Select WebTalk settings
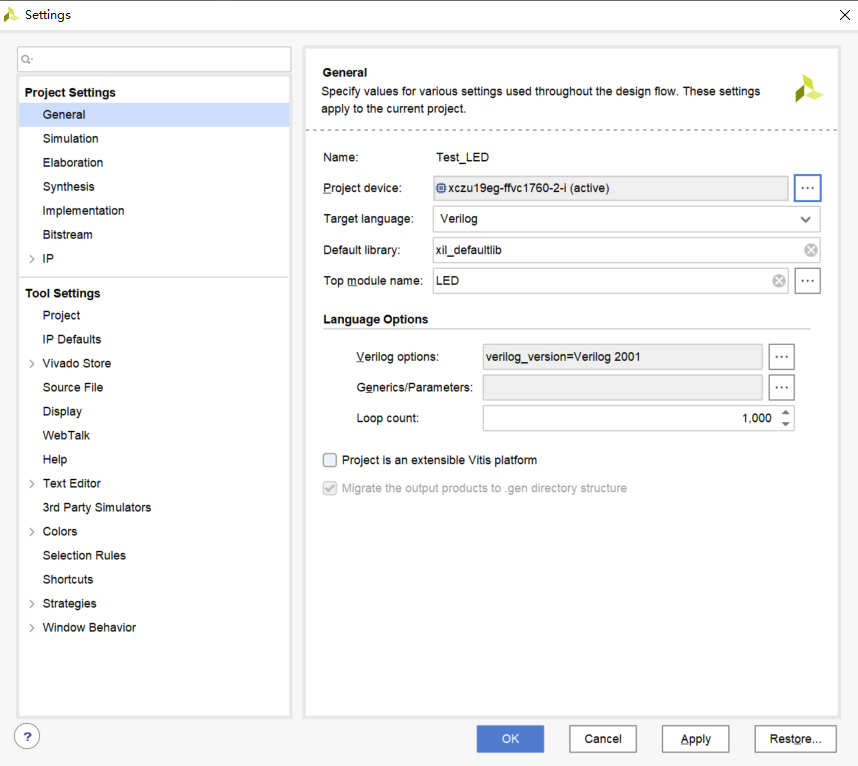858x766 pixels. (66, 436)
